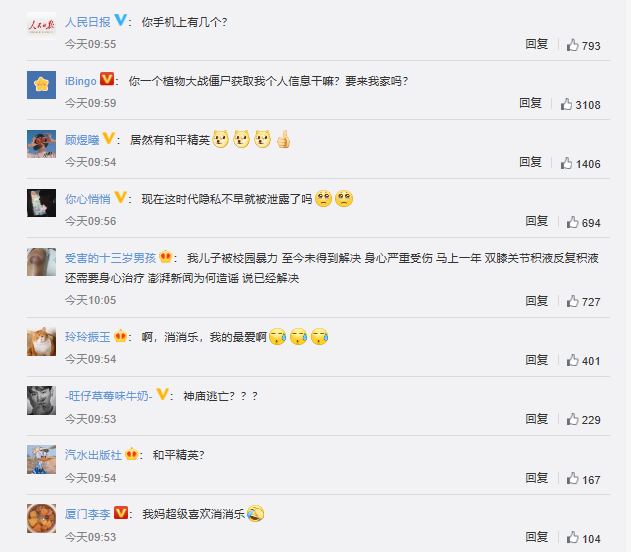Screen dimensions: 631x552
Task: Click like icon on 玲玲振玉's comment
Action: [572, 360]
